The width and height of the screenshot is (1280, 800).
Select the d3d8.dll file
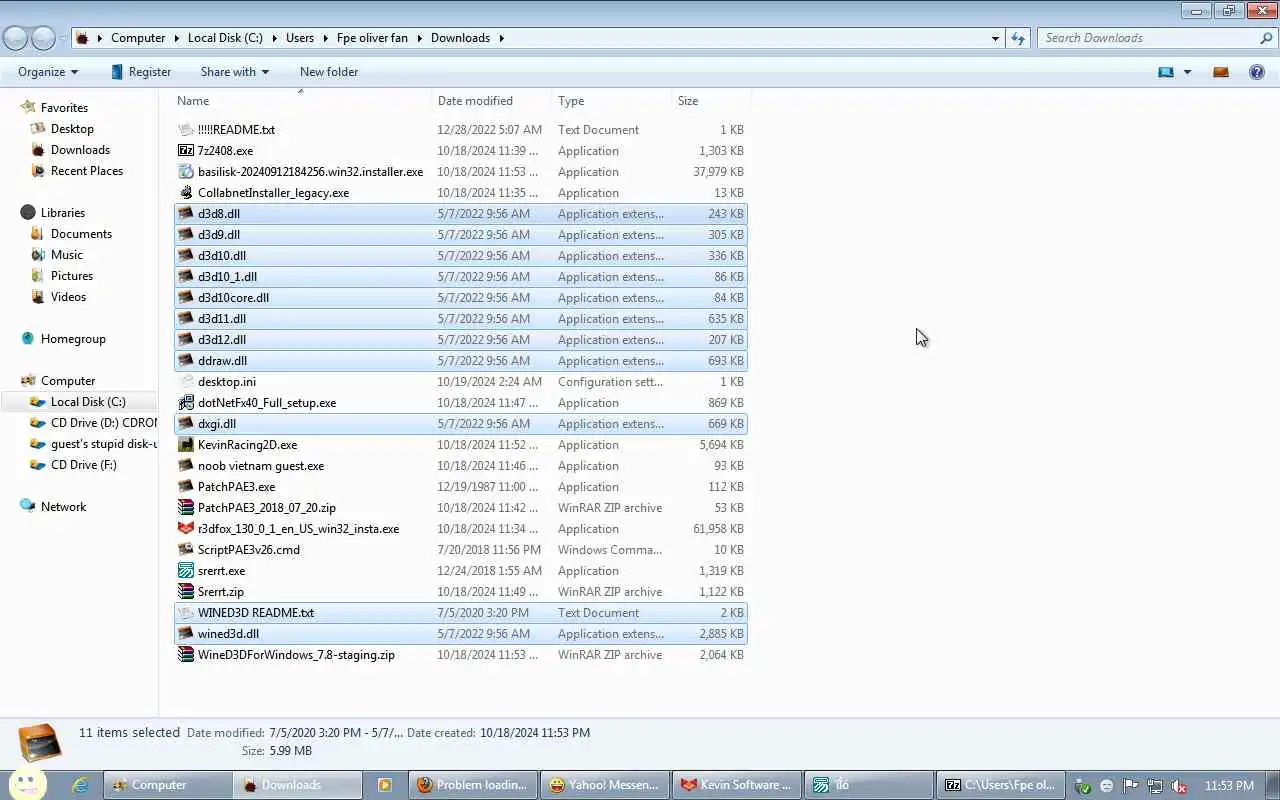pyautogui.click(x=461, y=214)
